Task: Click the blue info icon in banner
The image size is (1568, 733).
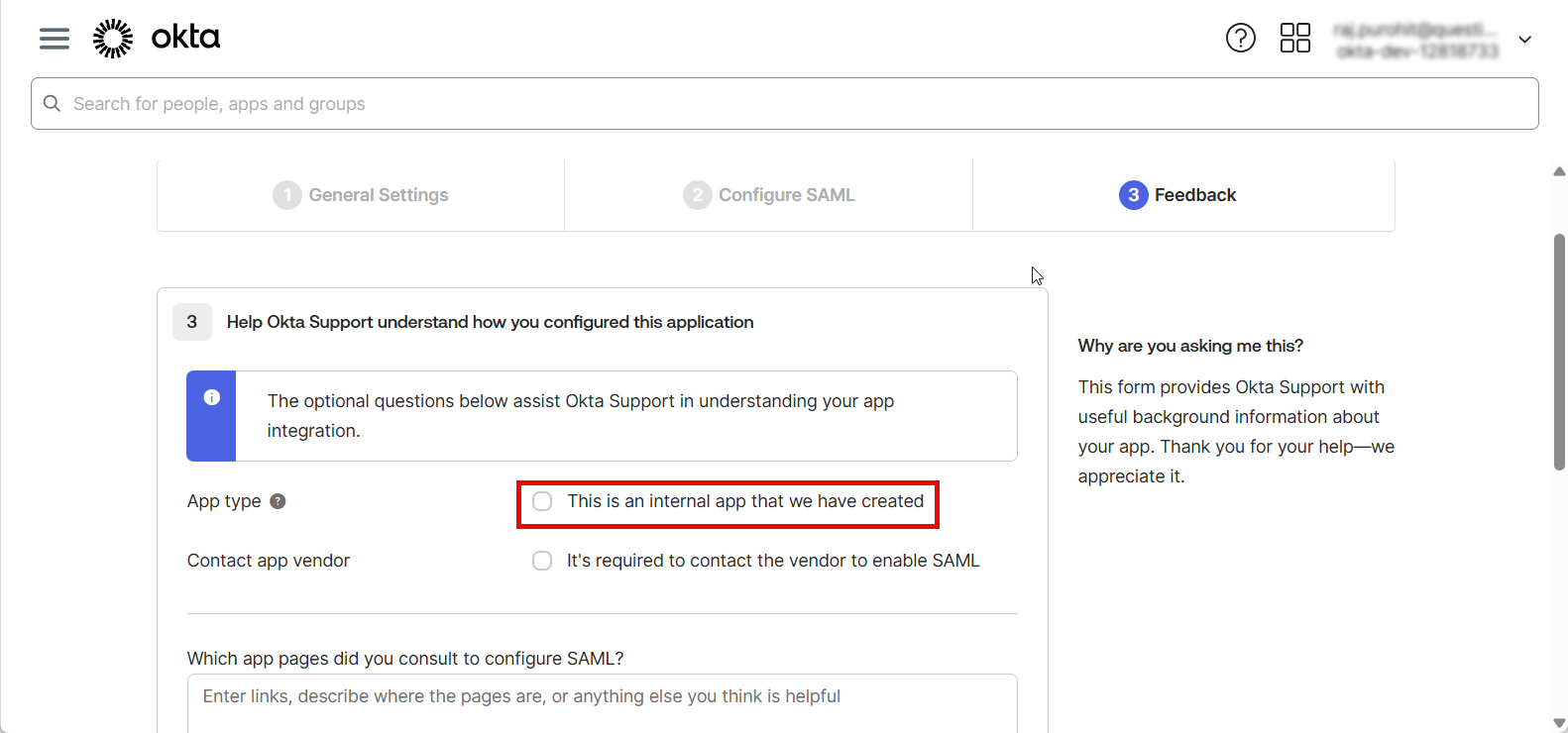Action: click(211, 397)
